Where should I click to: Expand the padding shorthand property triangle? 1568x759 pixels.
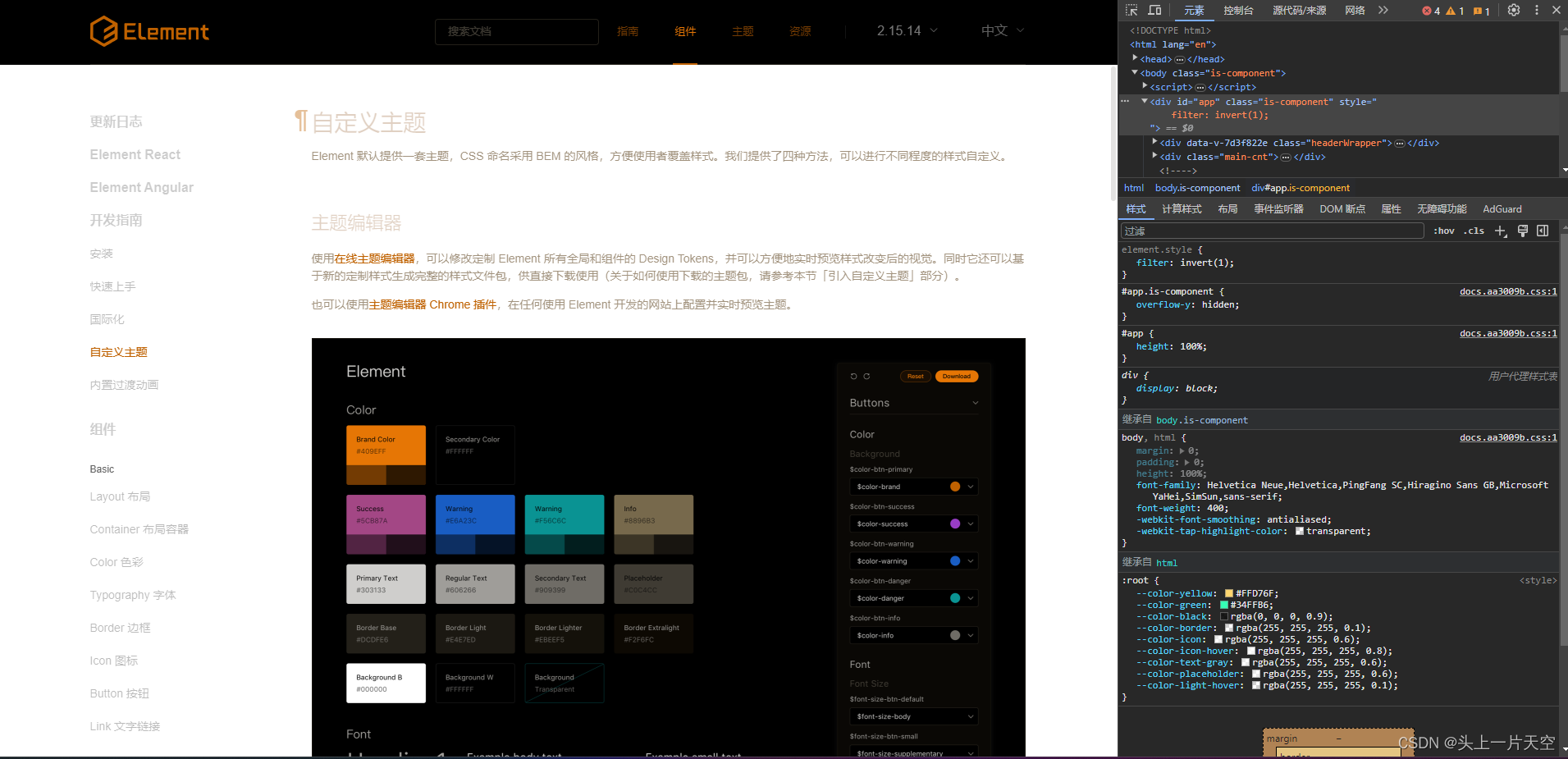point(1186,462)
